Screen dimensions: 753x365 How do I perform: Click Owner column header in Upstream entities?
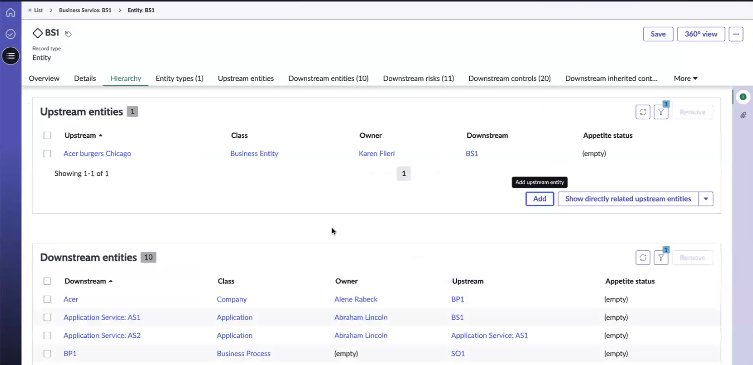click(x=370, y=135)
